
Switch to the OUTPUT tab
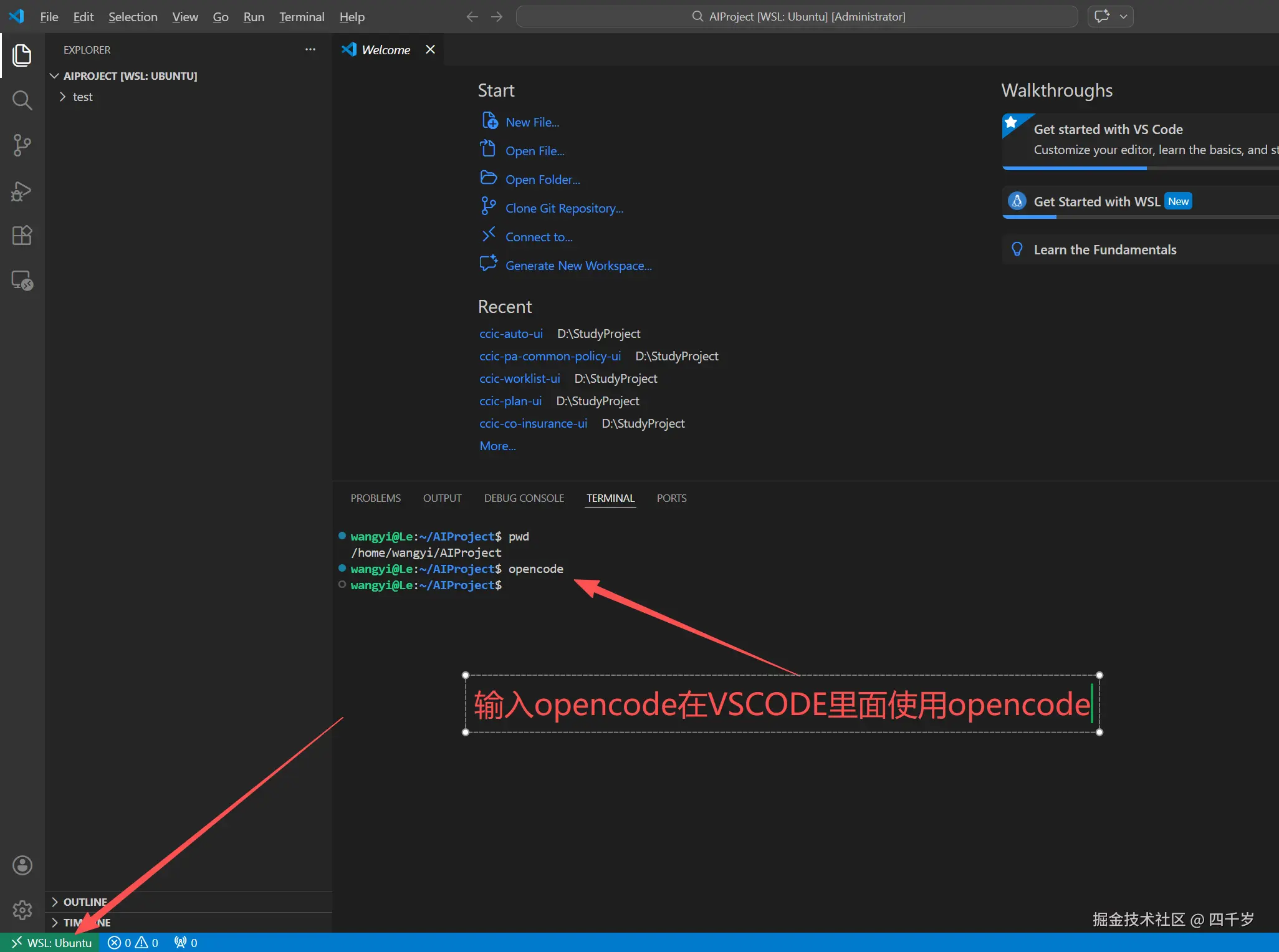[442, 498]
